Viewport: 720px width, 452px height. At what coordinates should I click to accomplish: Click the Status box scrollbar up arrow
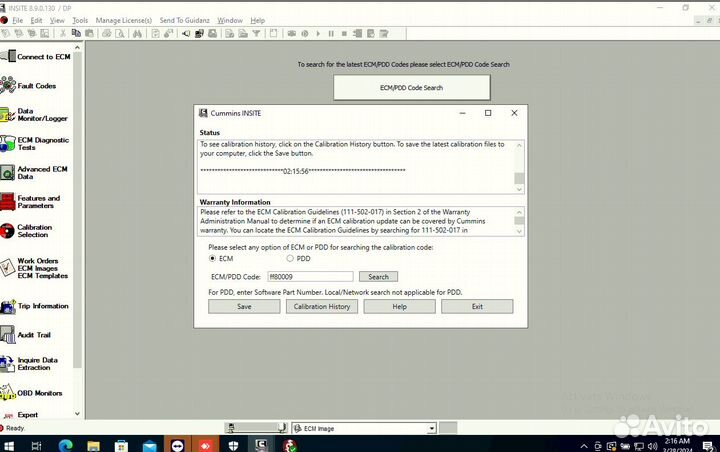[x=519, y=145]
